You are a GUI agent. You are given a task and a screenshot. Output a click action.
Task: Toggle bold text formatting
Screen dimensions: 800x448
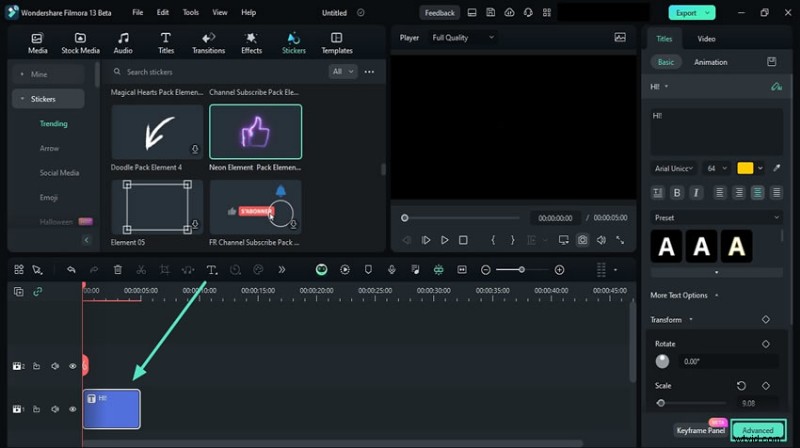[x=677, y=193]
